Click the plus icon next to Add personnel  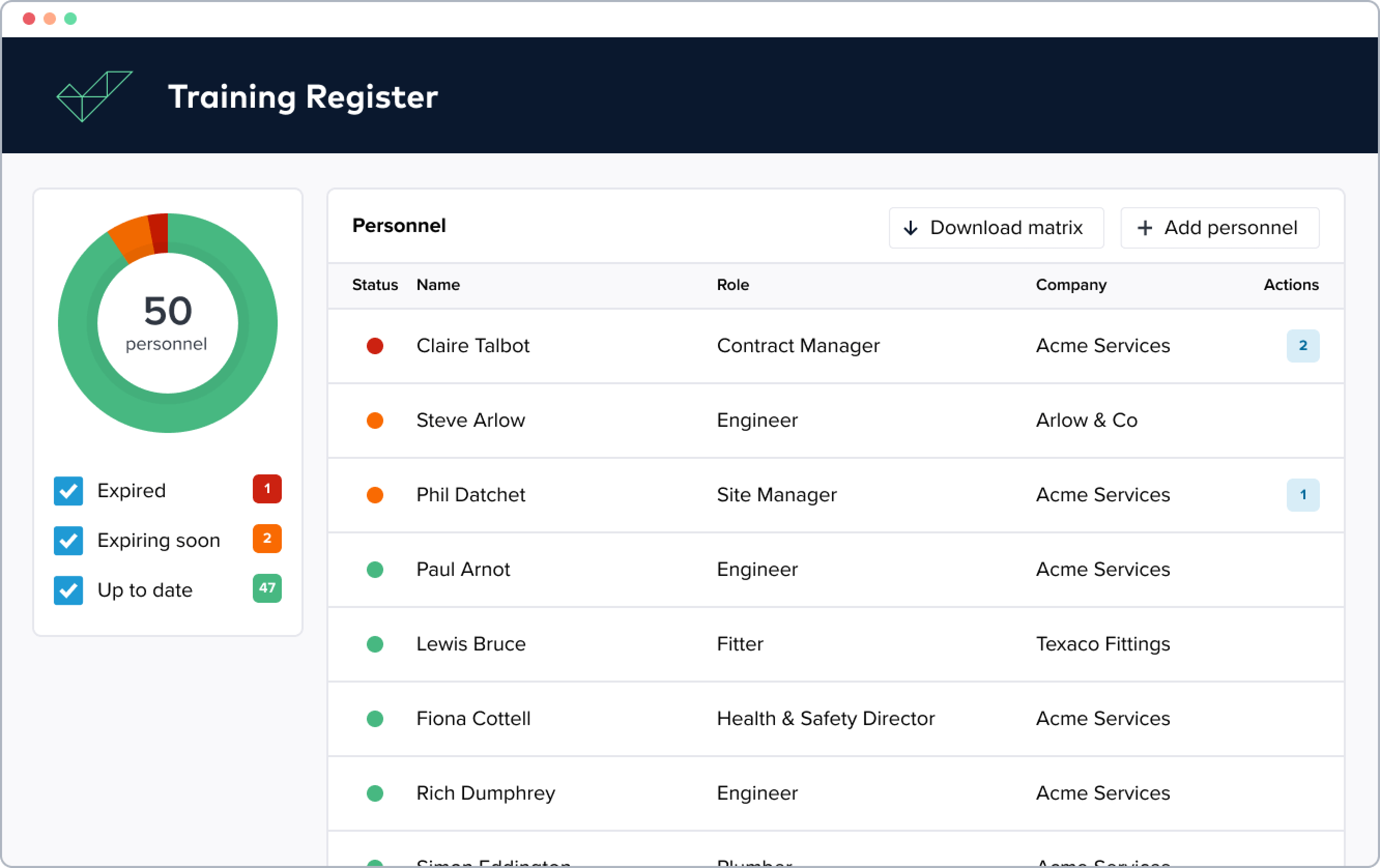tap(1145, 227)
